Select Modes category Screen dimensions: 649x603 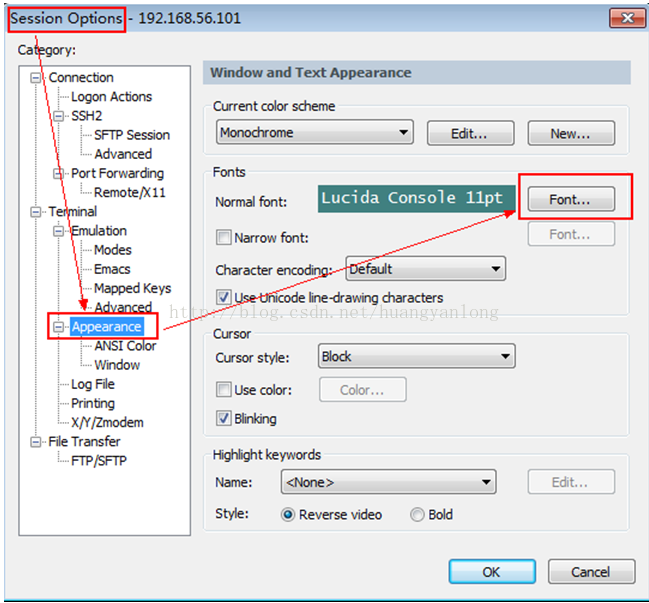(113, 250)
